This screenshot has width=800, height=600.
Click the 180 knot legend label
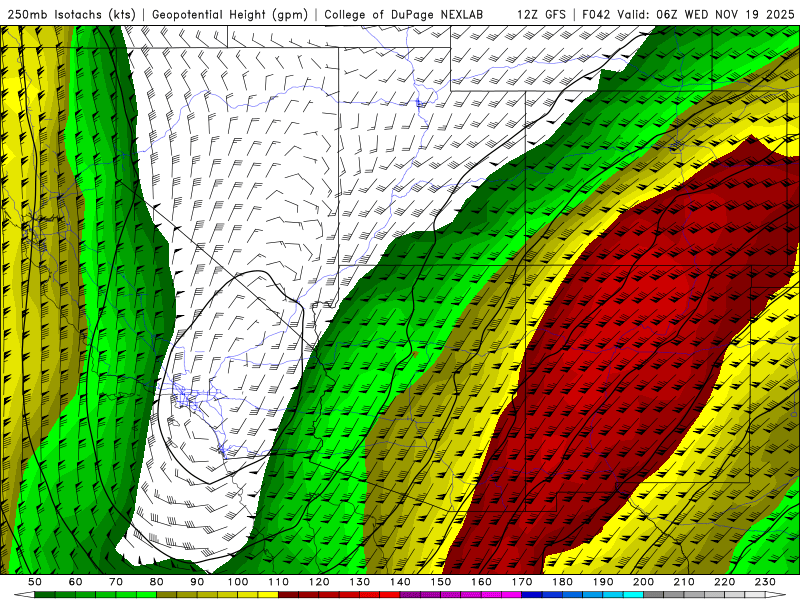[x=563, y=582]
